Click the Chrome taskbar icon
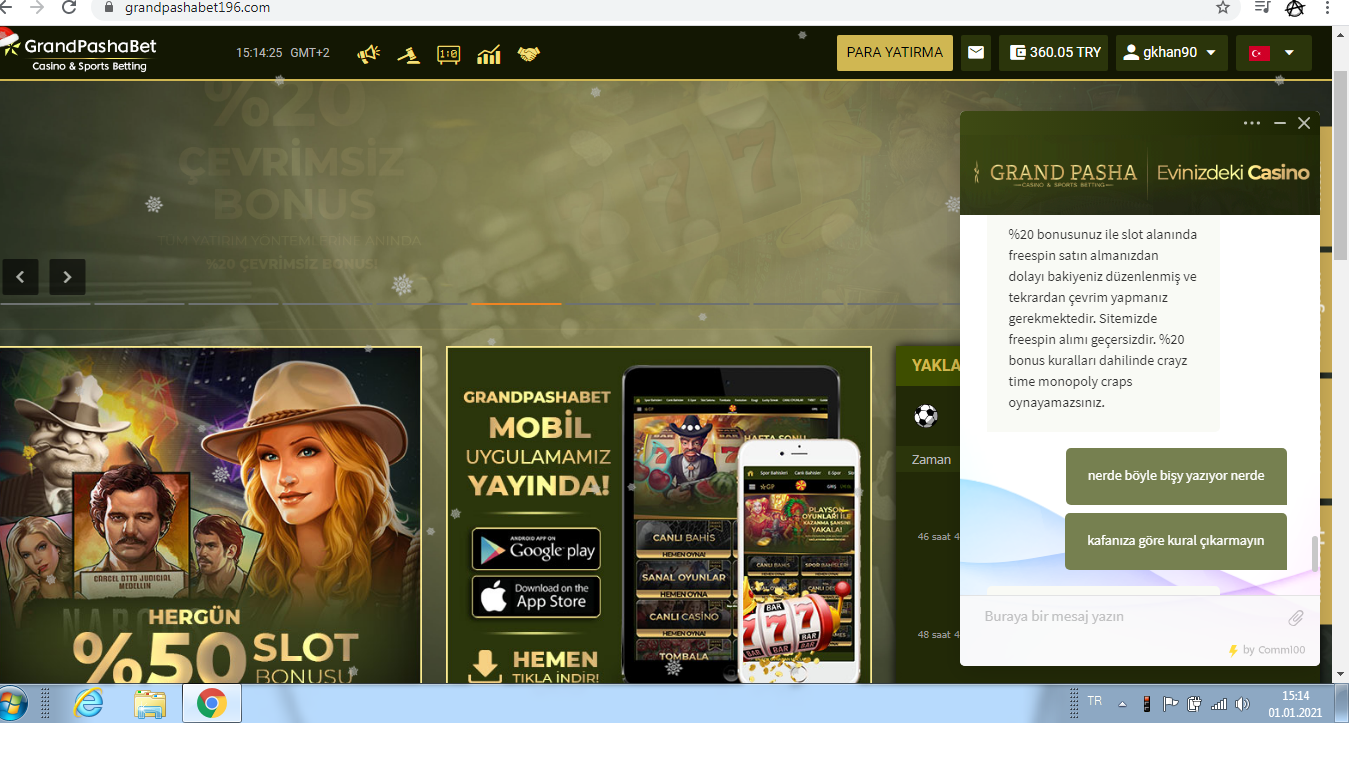 coord(211,704)
